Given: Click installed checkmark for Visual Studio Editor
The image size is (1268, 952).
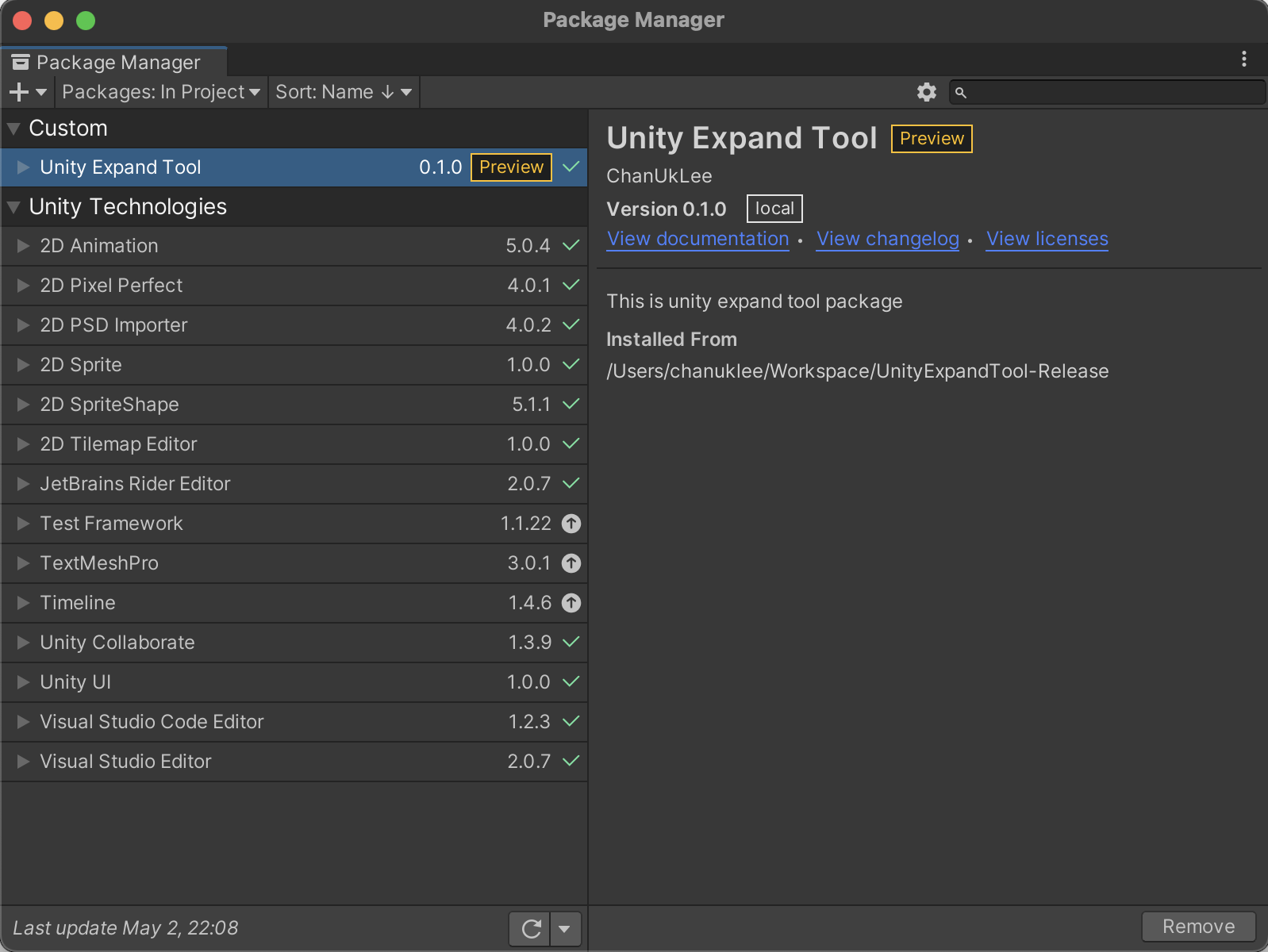Looking at the screenshot, I should 571,761.
